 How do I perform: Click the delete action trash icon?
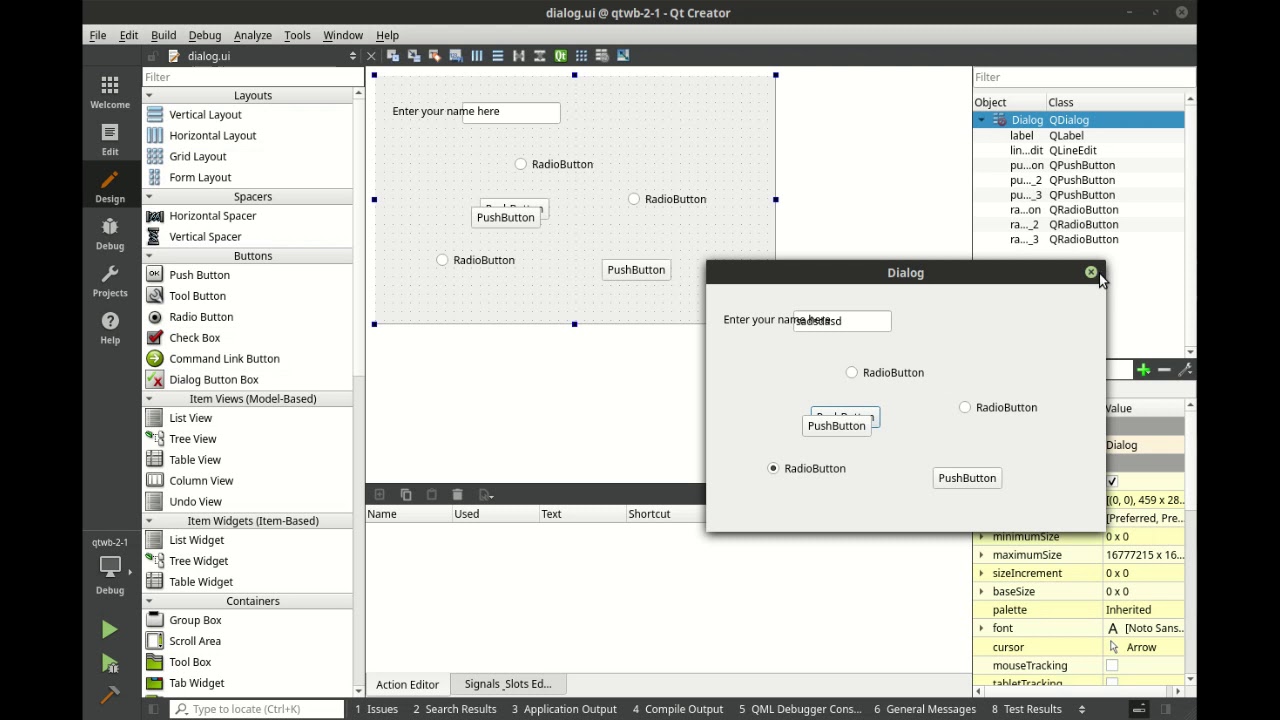457,495
